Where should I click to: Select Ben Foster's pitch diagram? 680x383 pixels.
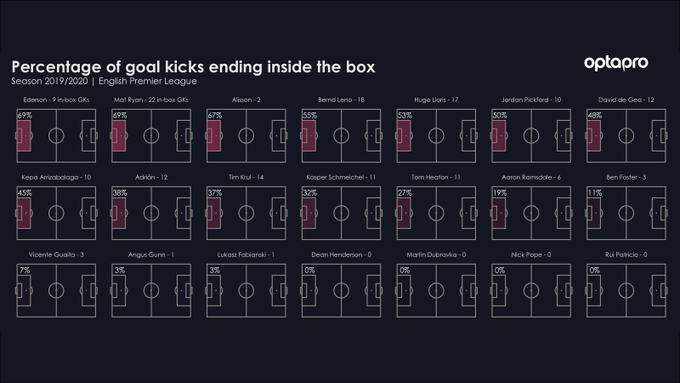pyautogui.click(x=626, y=213)
